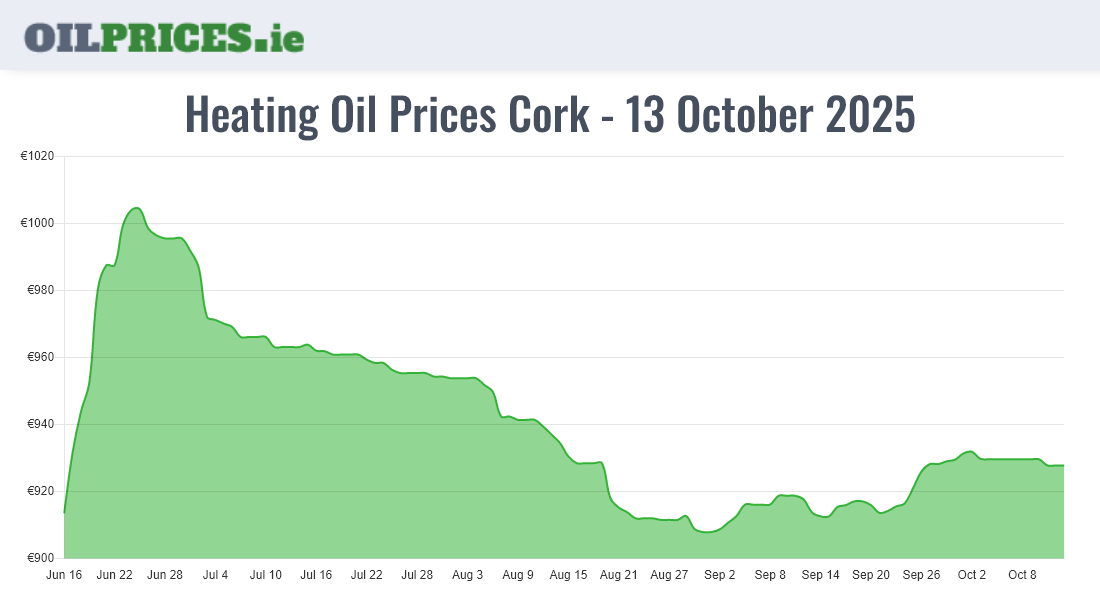This screenshot has width=1100, height=600.
Task: Click the Sep 26 x-axis label
Action: (921, 575)
